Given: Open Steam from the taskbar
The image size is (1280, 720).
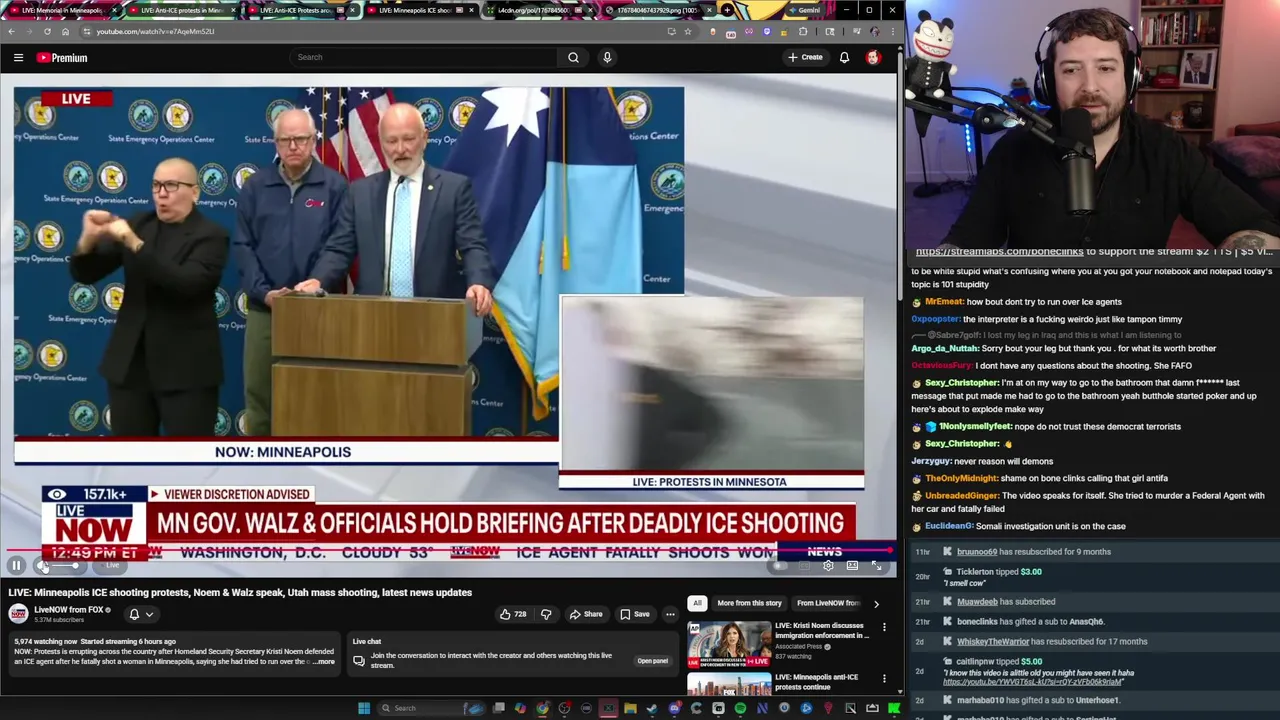Looking at the screenshot, I should [652, 708].
